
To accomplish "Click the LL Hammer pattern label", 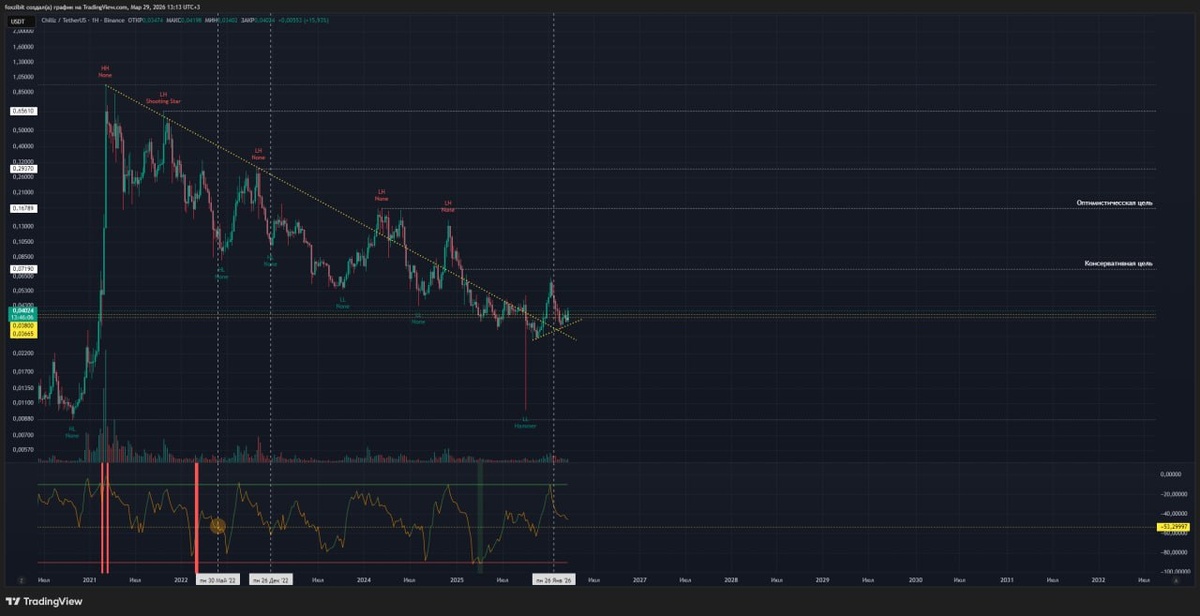I will pyautogui.click(x=525, y=423).
